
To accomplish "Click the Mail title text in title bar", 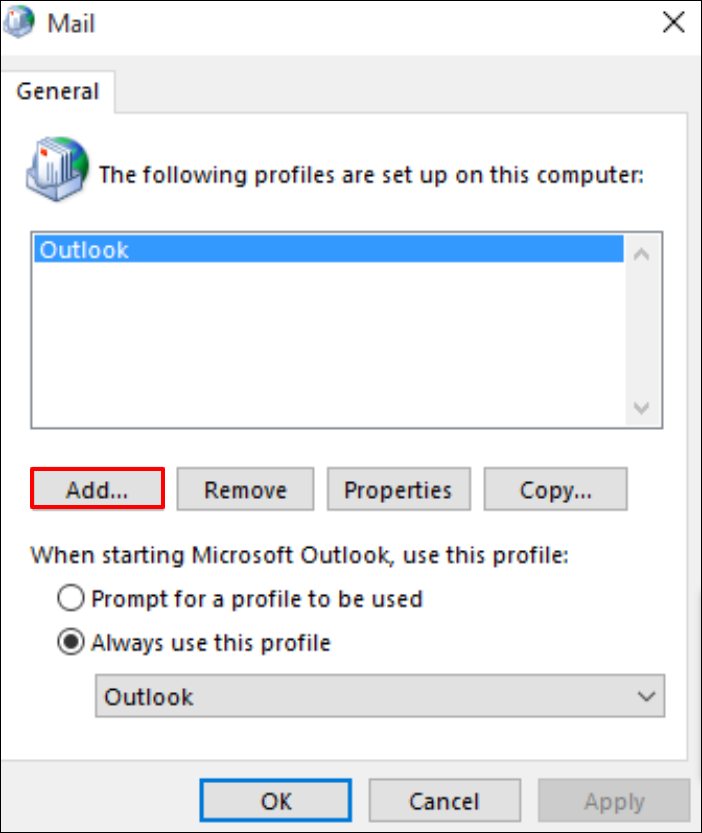I will point(71,22).
